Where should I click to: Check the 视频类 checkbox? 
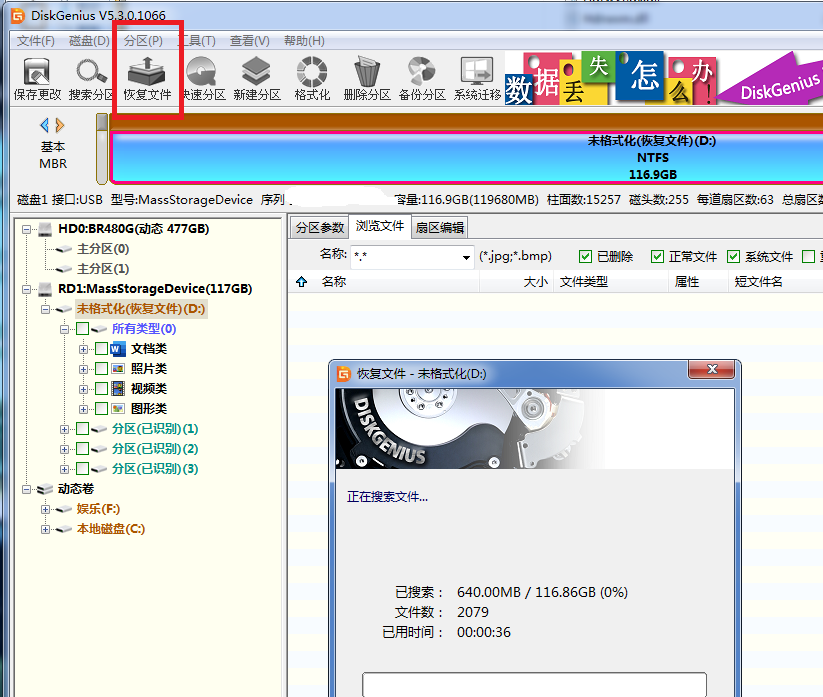pyautogui.click(x=102, y=389)
